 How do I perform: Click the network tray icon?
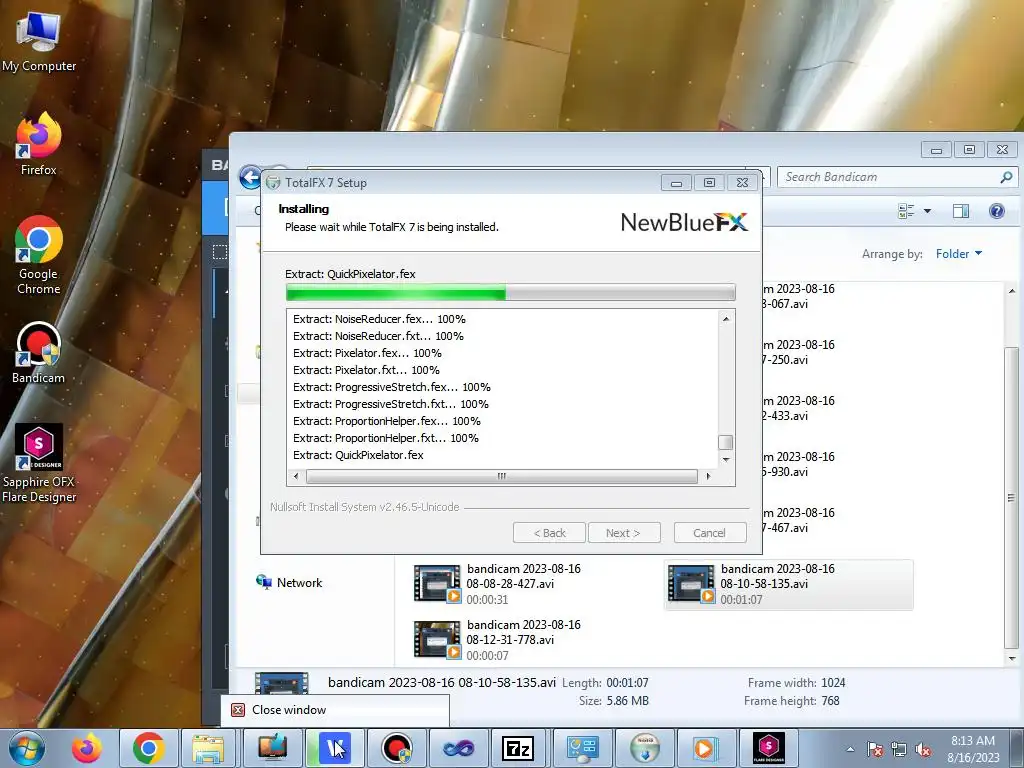[899, 749]
